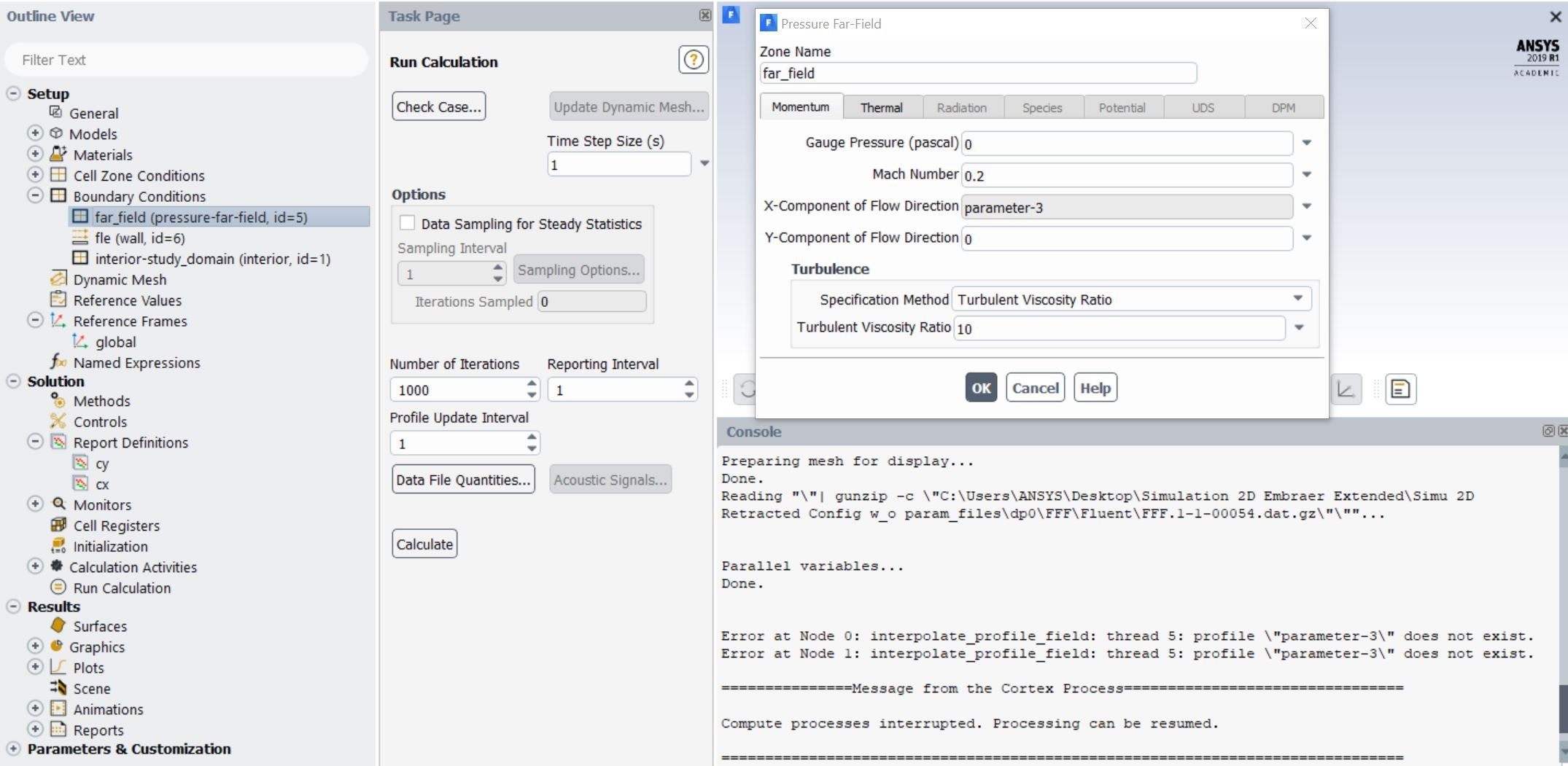Click the global reference frame icon
The height and width of the screenshot is (766, 1568).
[x=80, y=342]
